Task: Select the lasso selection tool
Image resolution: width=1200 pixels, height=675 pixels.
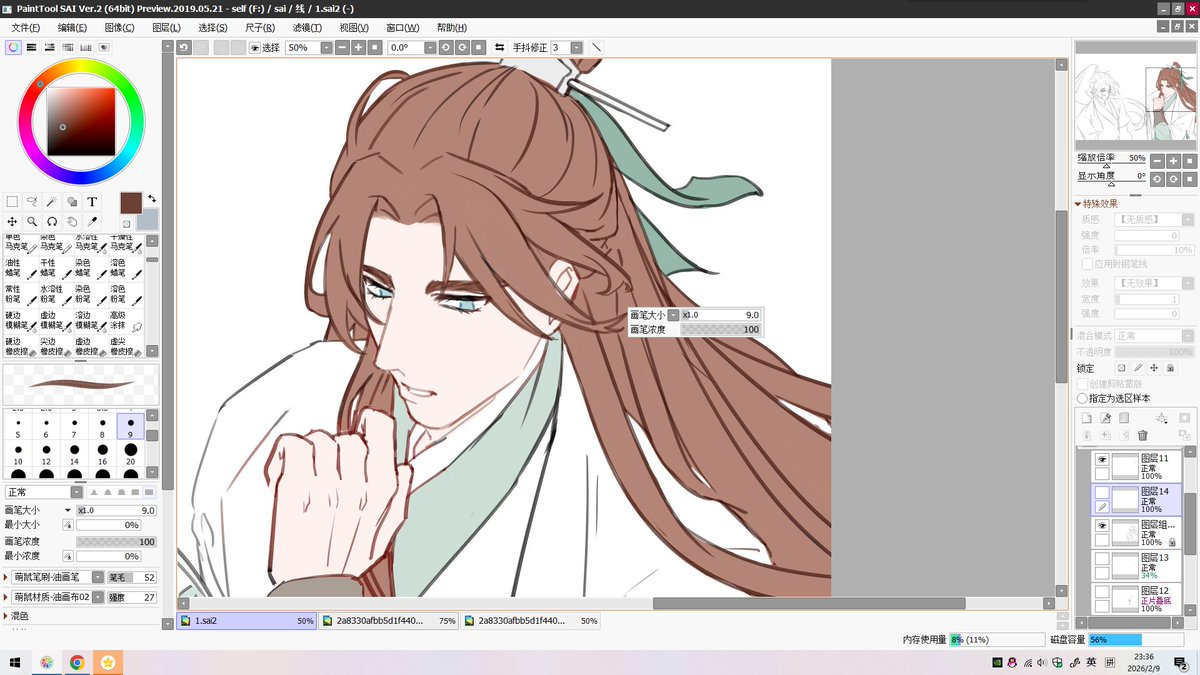Action: [32, 201]
